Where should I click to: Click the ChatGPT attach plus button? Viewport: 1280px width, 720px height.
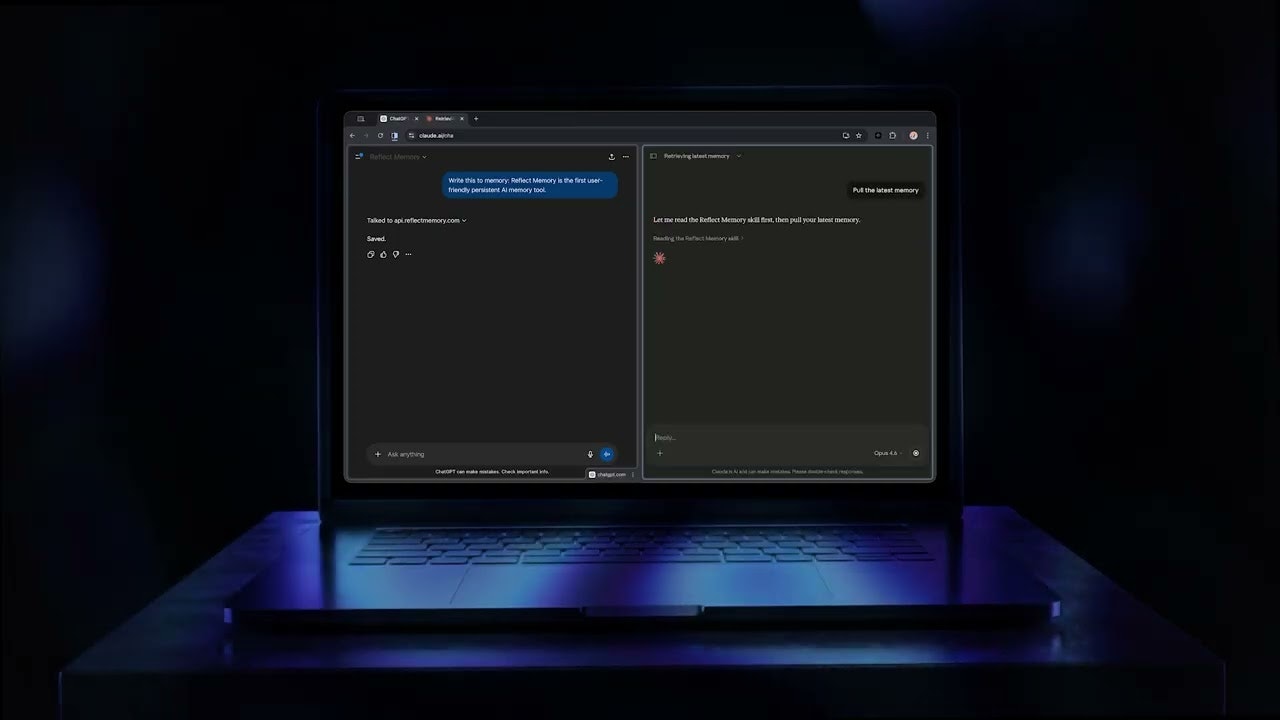378,454
